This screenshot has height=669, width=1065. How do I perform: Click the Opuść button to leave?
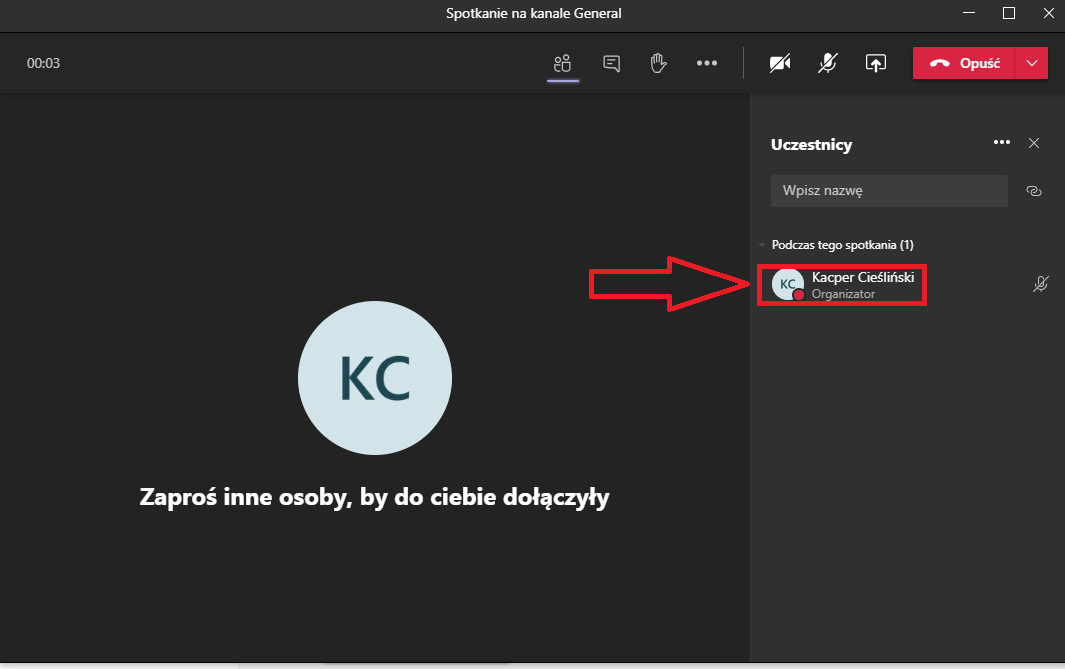pyautogui.click(x=964, y=63)
